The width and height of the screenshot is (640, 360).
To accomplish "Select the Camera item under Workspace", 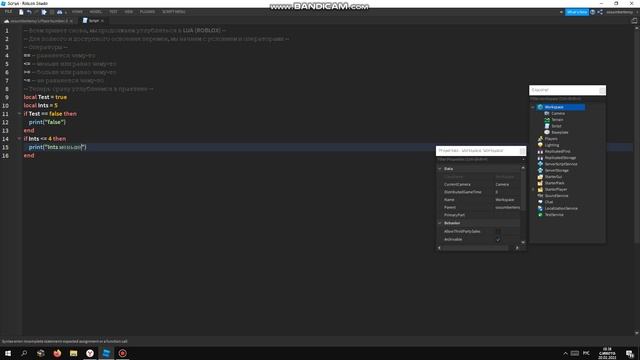I will [x=558, y=113].
